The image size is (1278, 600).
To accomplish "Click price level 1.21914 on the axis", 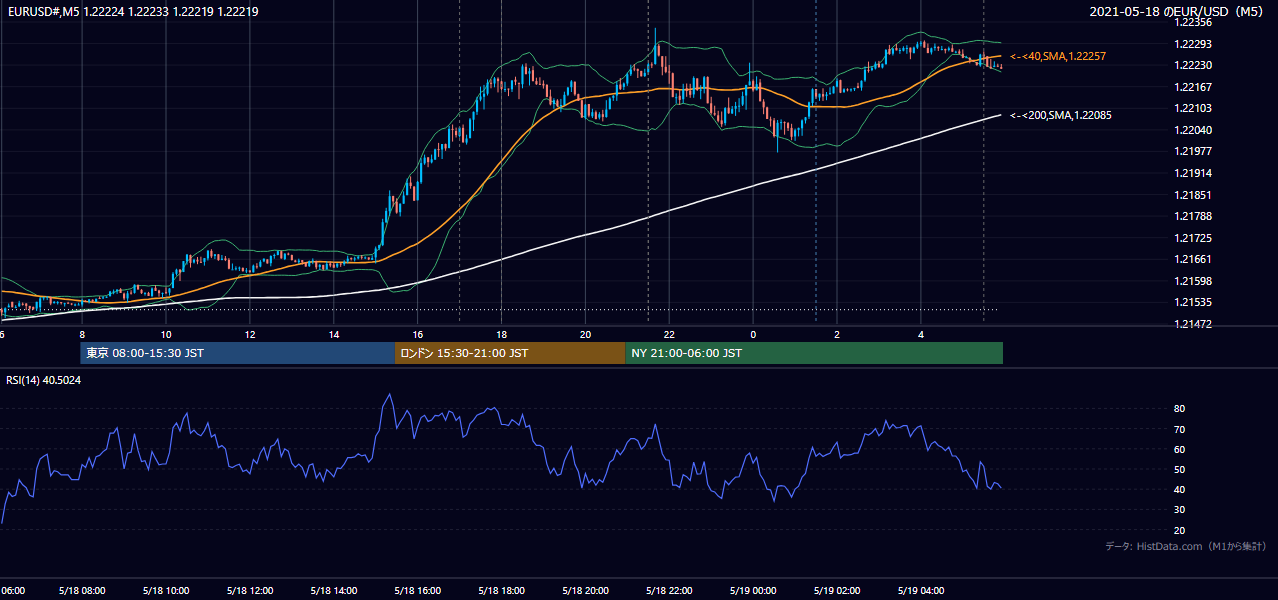I will [1193, 173].
